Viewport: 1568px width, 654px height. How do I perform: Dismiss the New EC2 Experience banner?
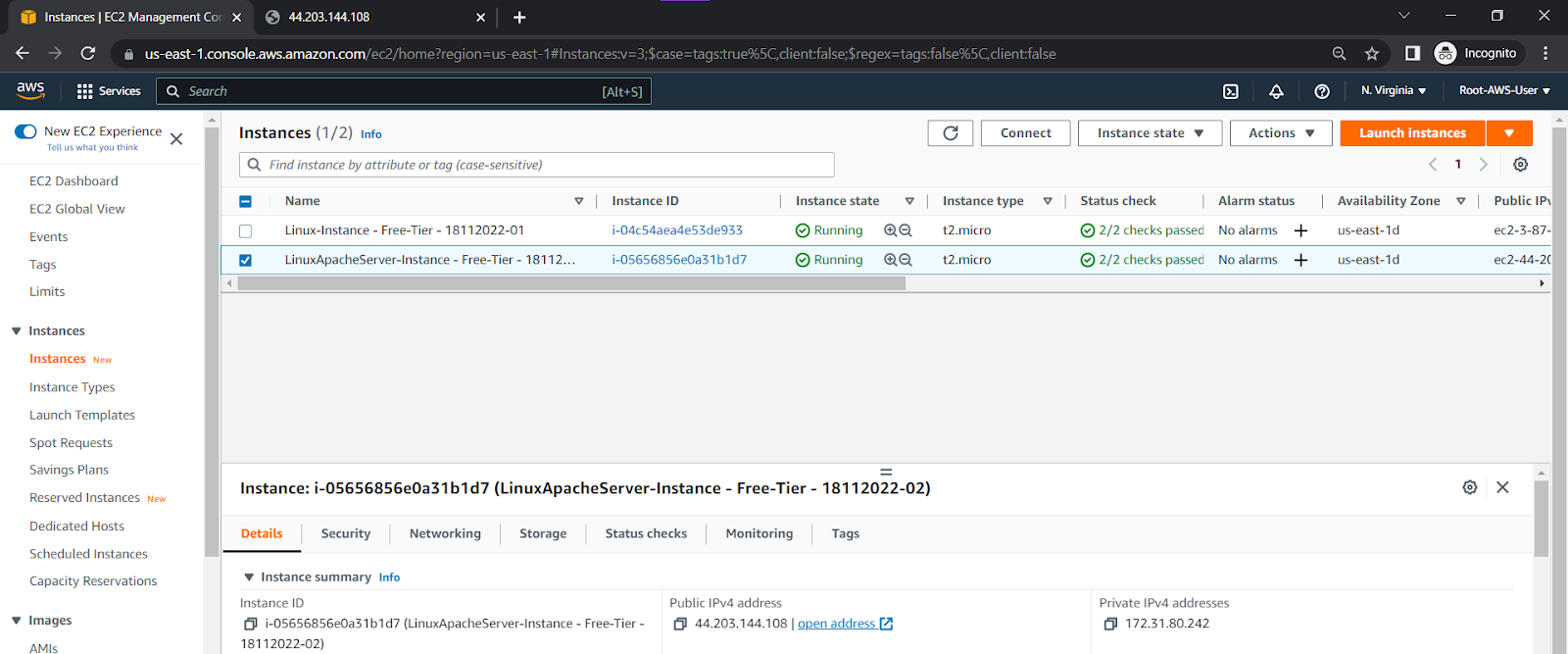pyautogui.click(x=176, y=139)
